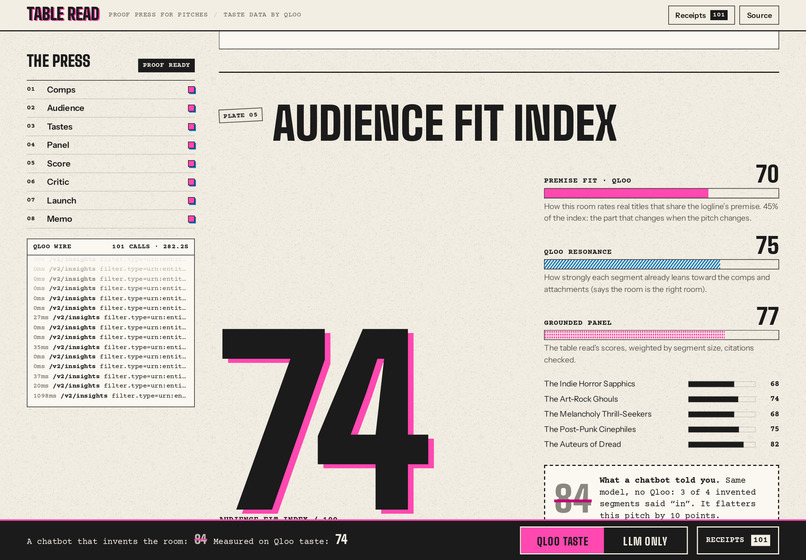The image size is (806, 560).
Task: Go to Memo step in The Press
Action: click(111, 219)
